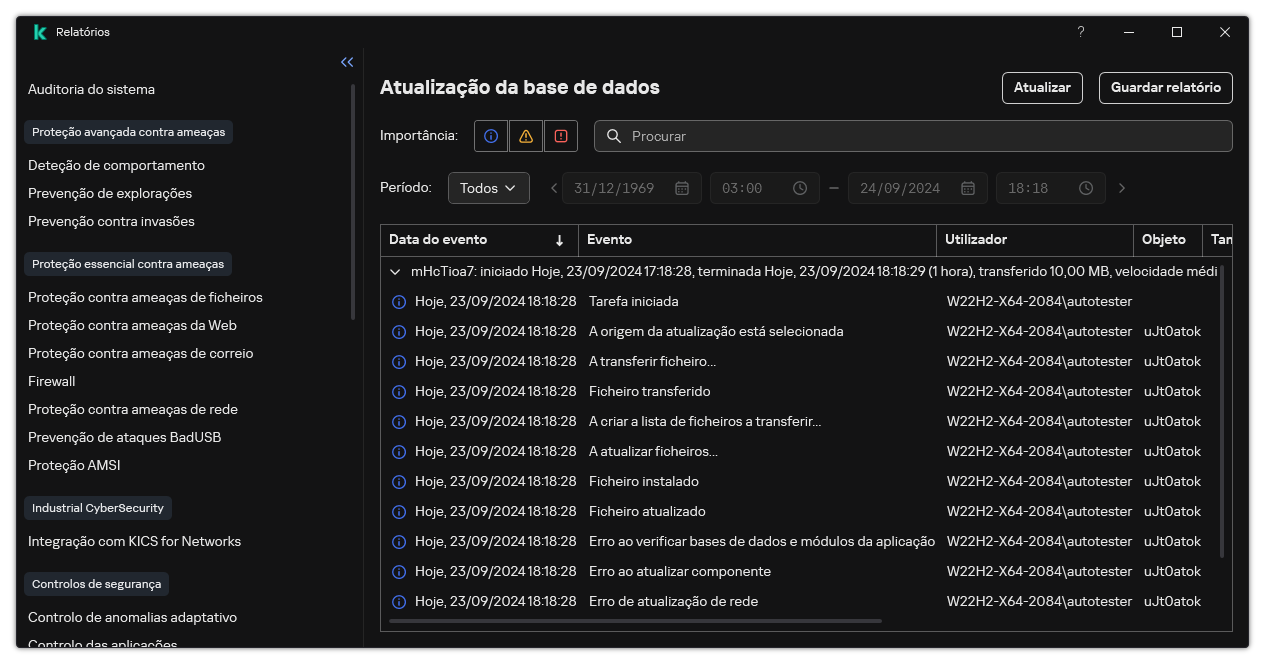
Task: Toggle the informational events filter
Action: click(x=490, y=135)
